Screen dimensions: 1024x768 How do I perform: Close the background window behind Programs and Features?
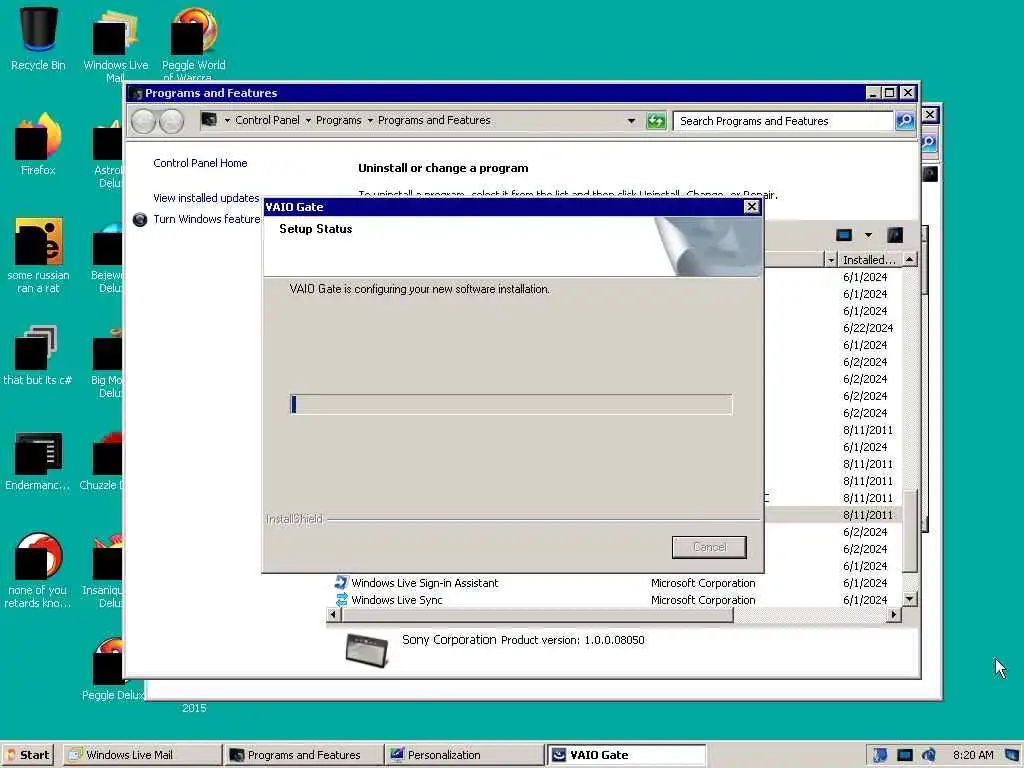pyautogui.click(x=930, y=115)
